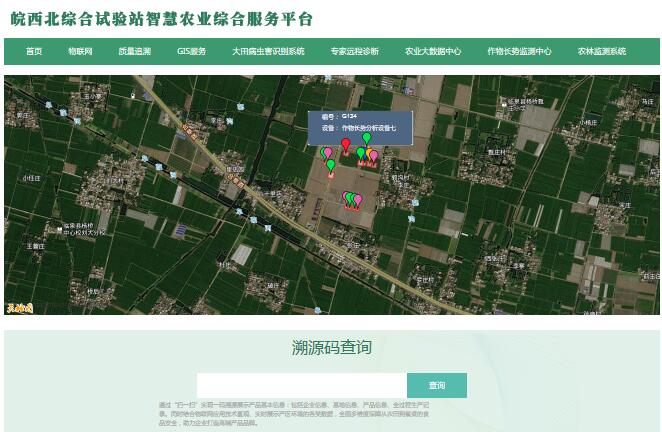This screenshot has width=662, height=432.
Task: Open 大田病虫害识别系统 from the navigation bar
Action: pyautogui.click(x=268, y=51)
